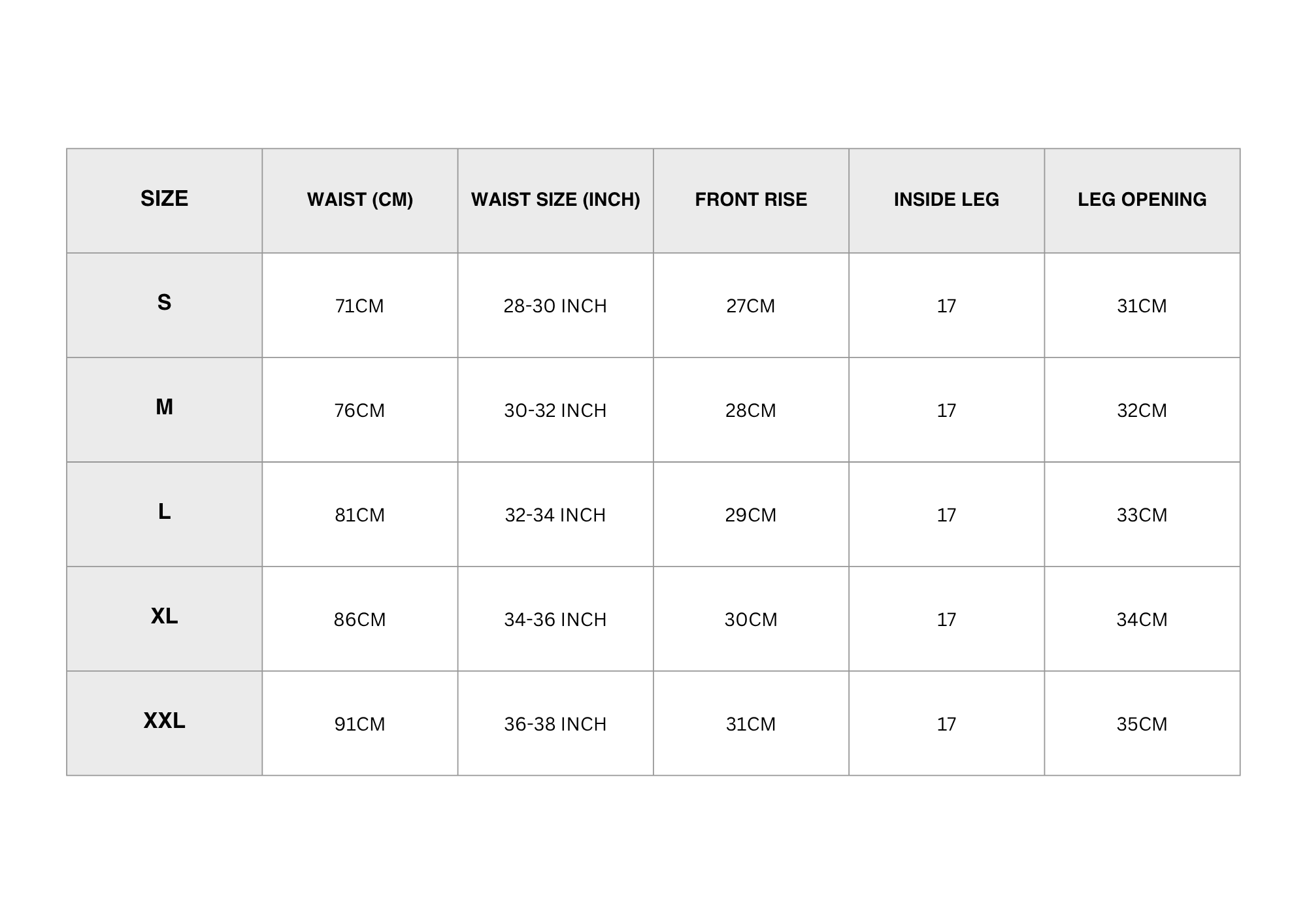The width and height of the screenshot is (1307, 924).
Task: Click the L size row label
Action: (x=164, y=512)
